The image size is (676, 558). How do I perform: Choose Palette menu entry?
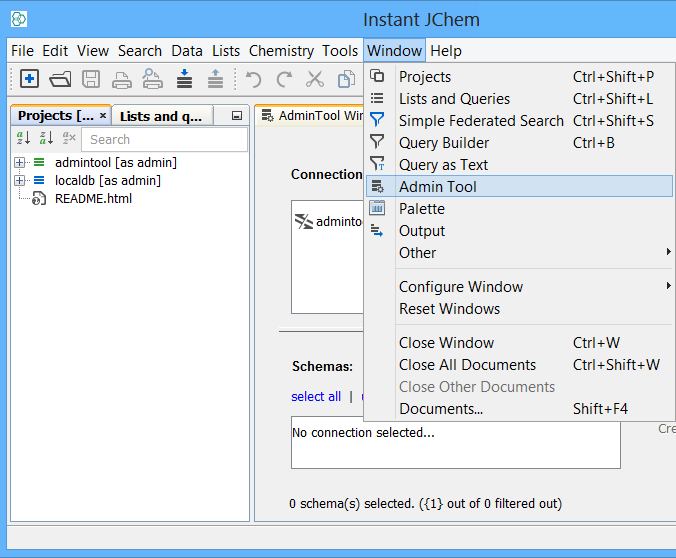[520, 209]
